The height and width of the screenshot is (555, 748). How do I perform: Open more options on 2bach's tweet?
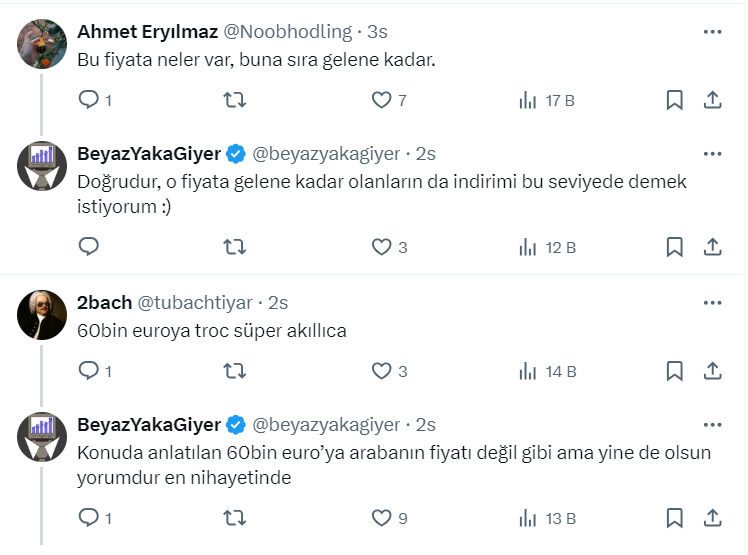click(712, 303)
